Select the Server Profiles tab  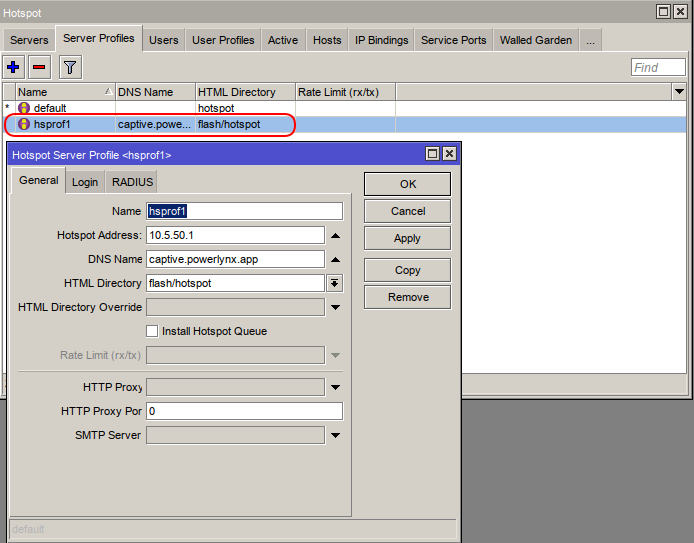click(x=99, y=39)
